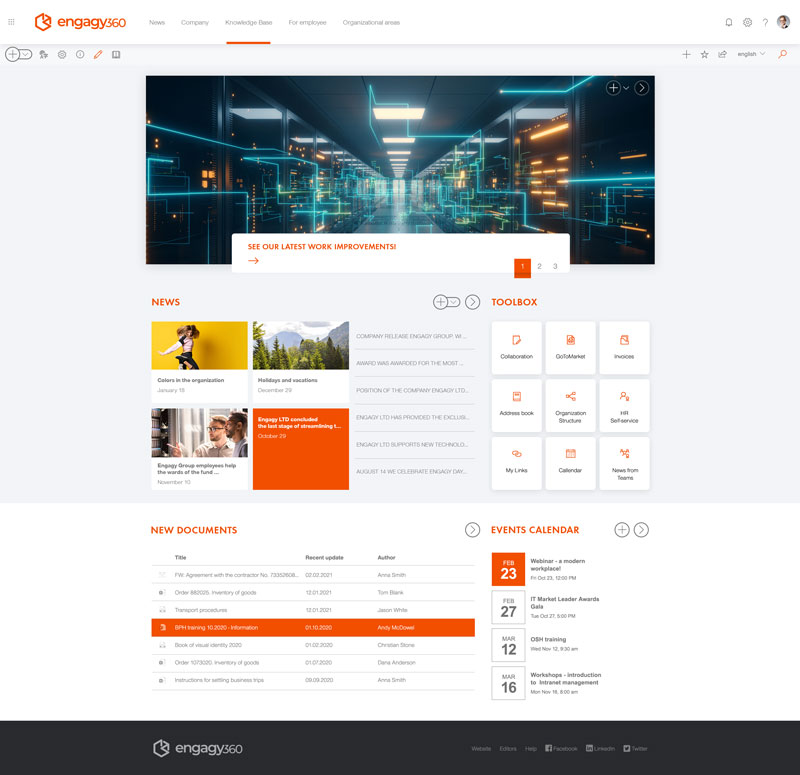Open the HR Self-service tile
The image size is (800, 775).
tap(624, 405)
